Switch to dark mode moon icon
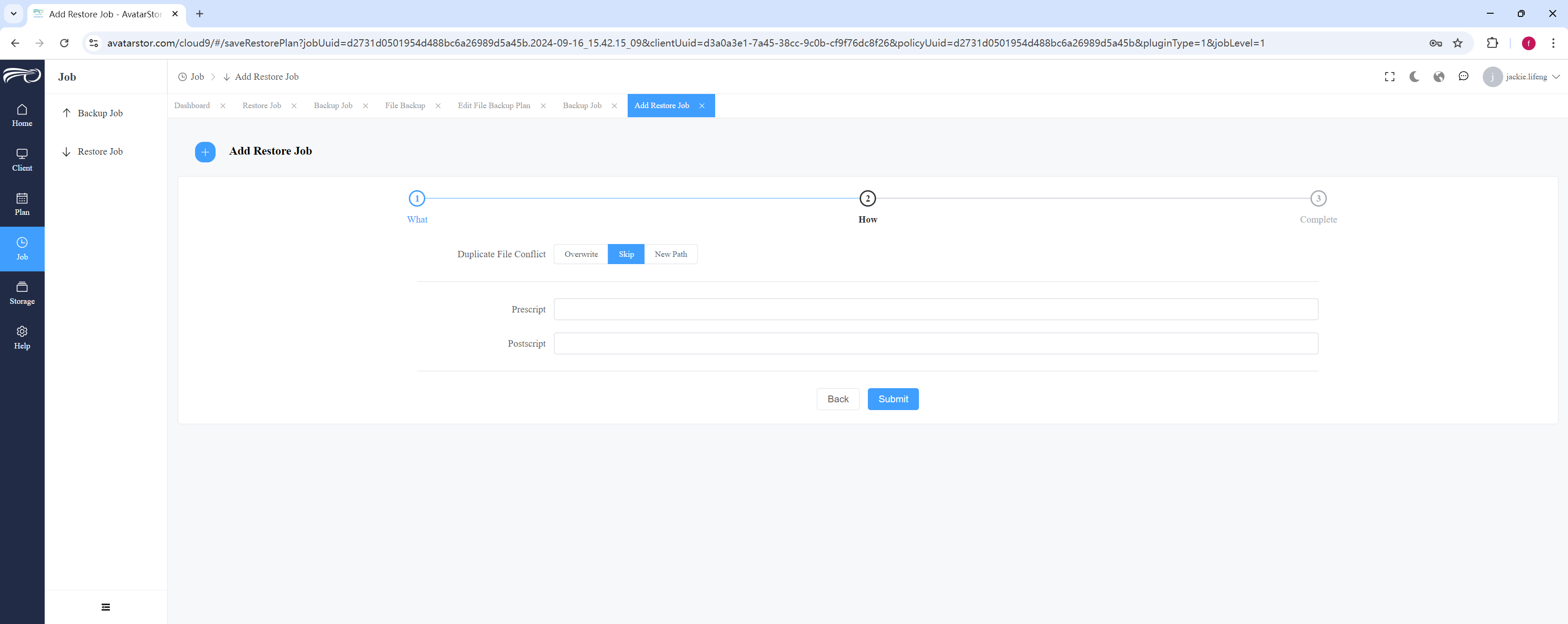Image resolution: width=1568 pixels, height=624 pixels. point(1414,77)
